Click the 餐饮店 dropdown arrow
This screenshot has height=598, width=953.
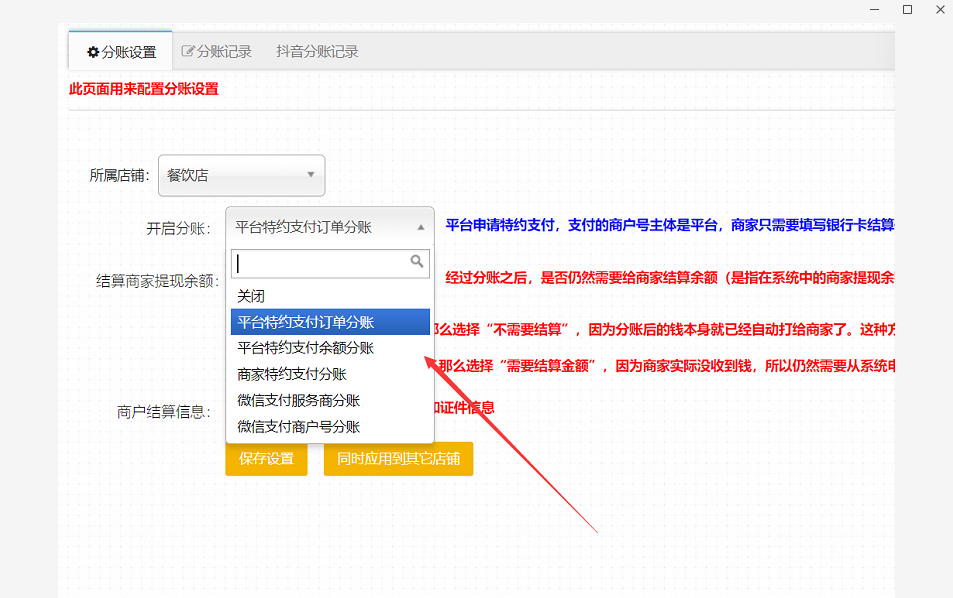point(310,176)
